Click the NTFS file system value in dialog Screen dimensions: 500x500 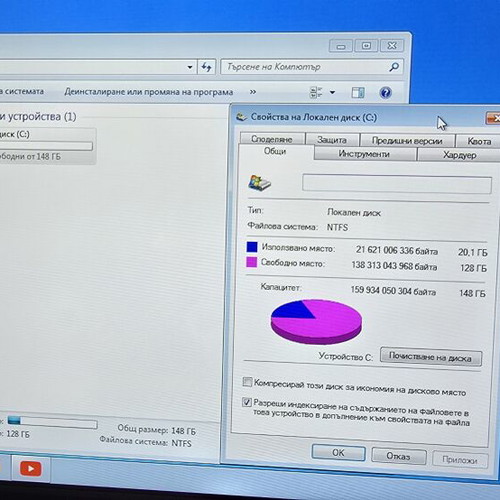337,227
